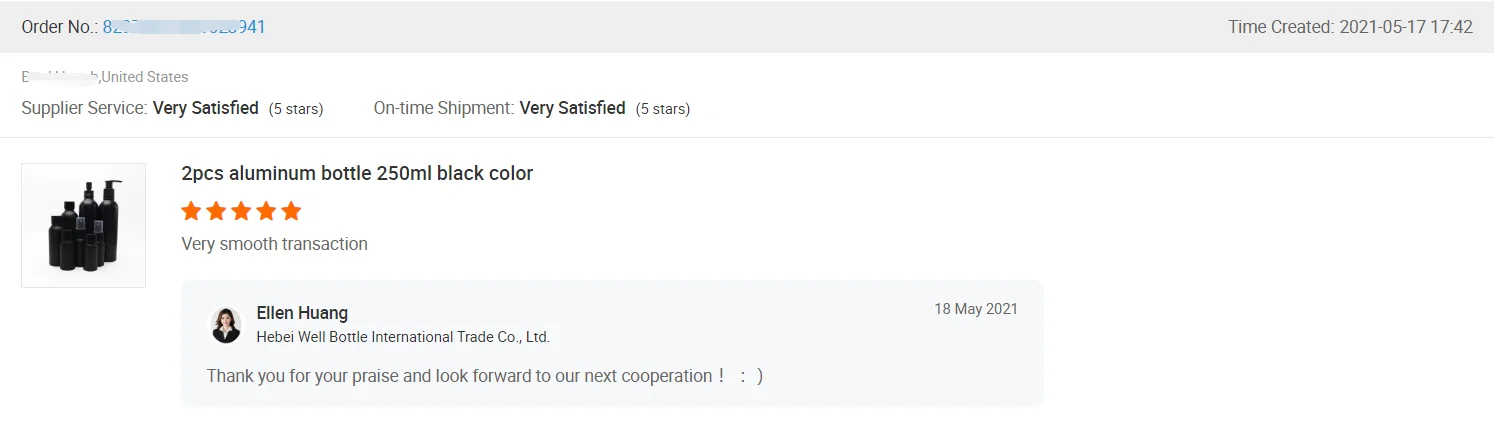Click the On-time Shipment Very Satisfied rating

[572, 108]
